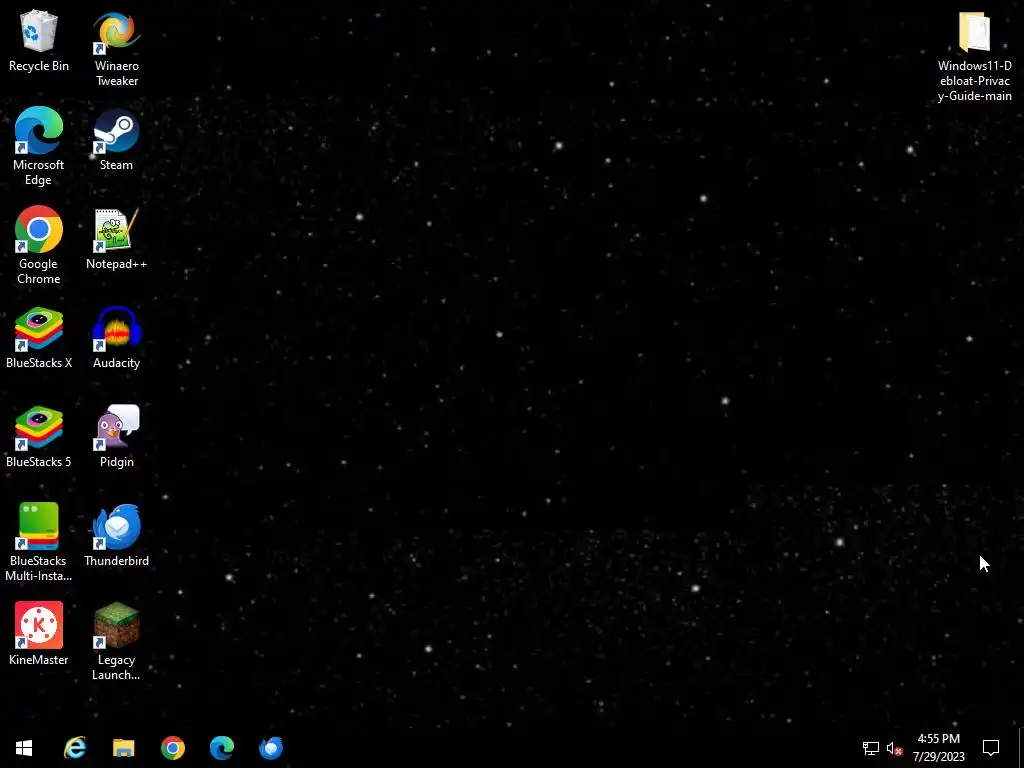Image resolution: width=1024 pixels, height=768 pixels.
Task: Select the BlueStacks 5 shortcut
Action: pos(39,437)
